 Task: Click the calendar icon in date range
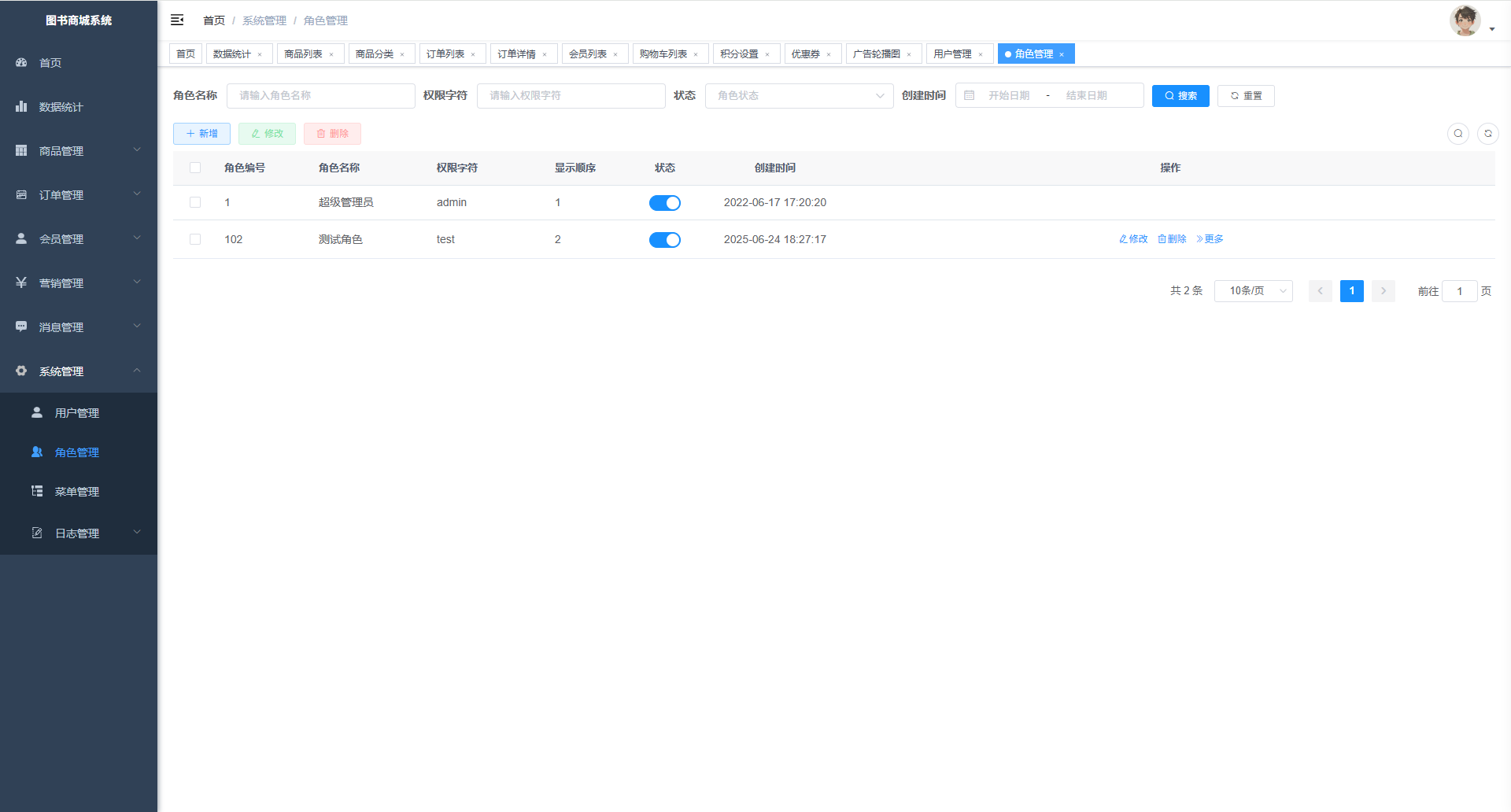[x=970, y=95]
